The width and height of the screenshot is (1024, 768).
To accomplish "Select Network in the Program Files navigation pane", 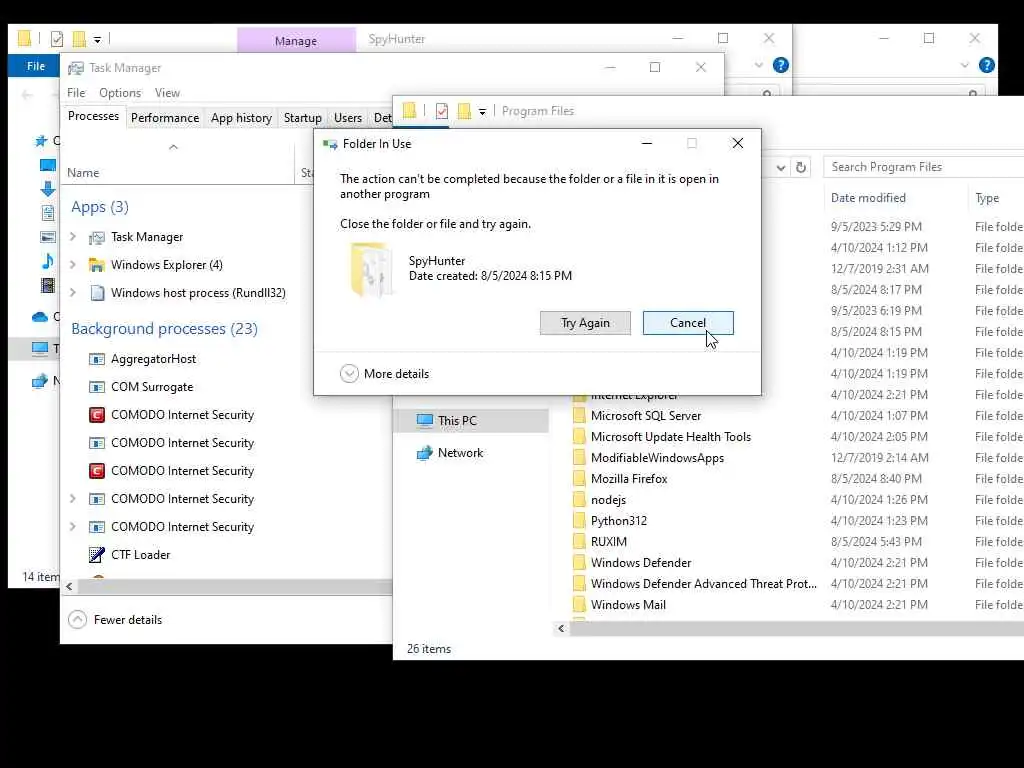I will tap(460, 453).
